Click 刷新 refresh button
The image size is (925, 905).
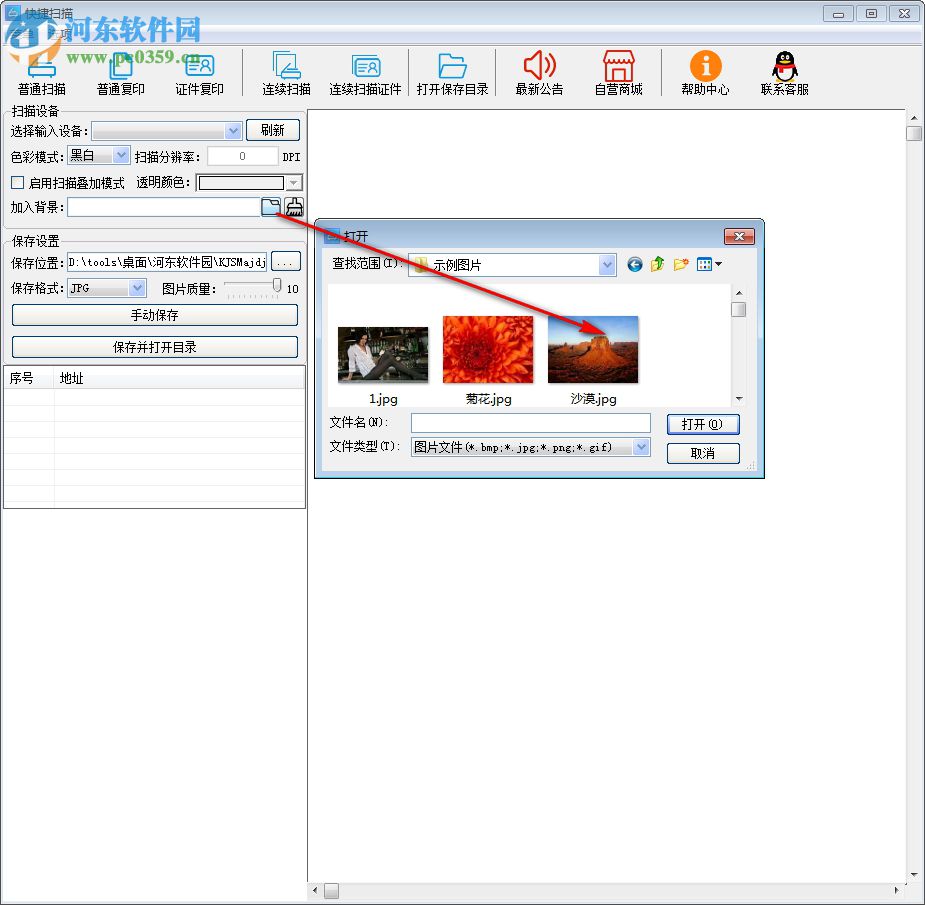(x=273, y=130)
